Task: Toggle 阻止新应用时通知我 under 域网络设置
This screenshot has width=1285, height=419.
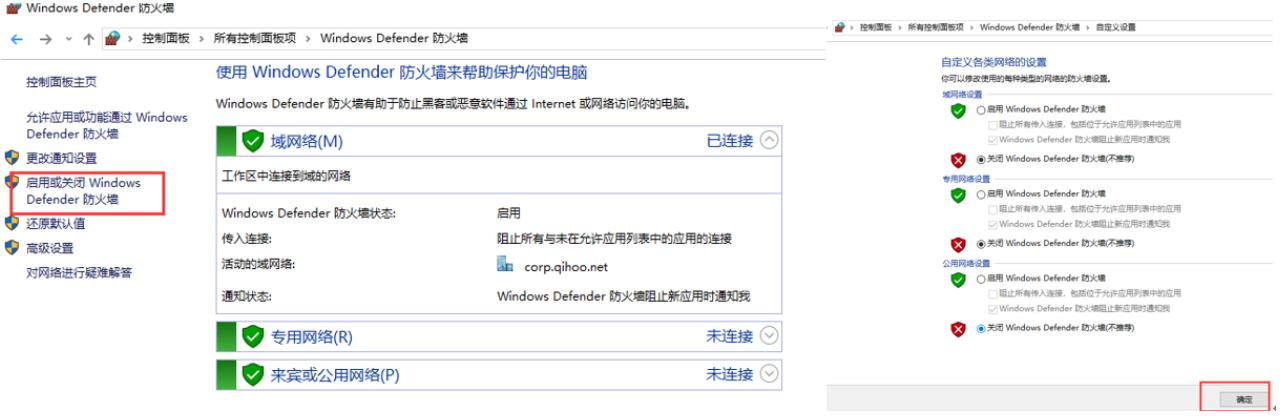Action: tap(992, 140)
